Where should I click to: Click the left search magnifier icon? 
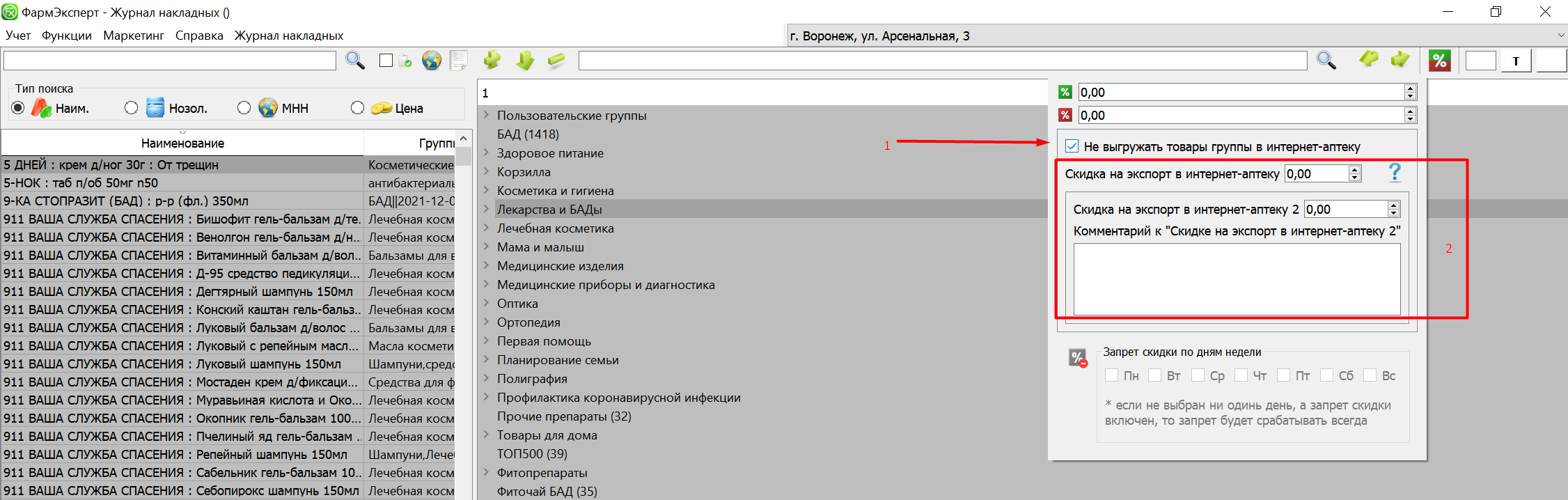coord(355,61)
